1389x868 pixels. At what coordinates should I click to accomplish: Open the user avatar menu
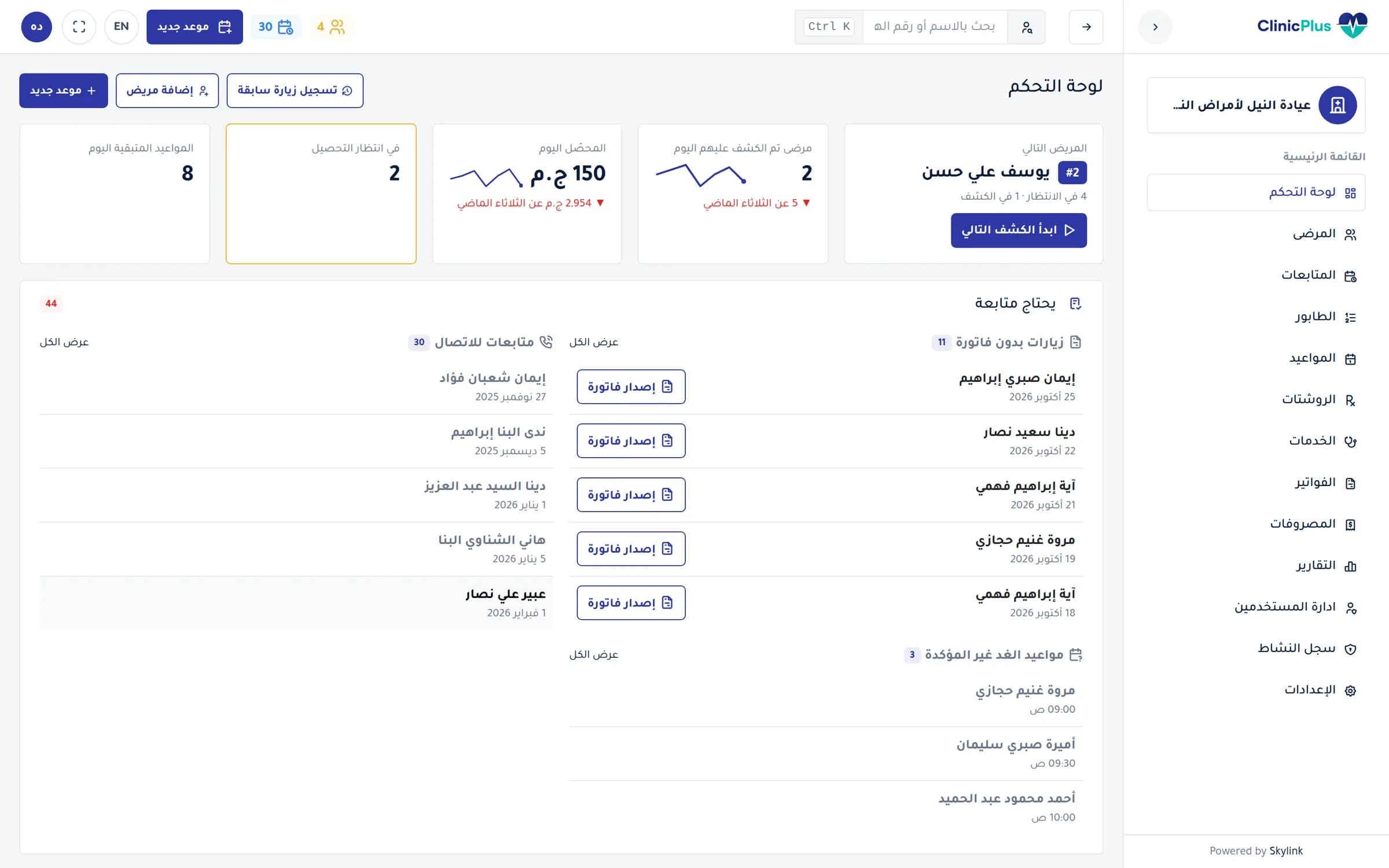point(36,27)
